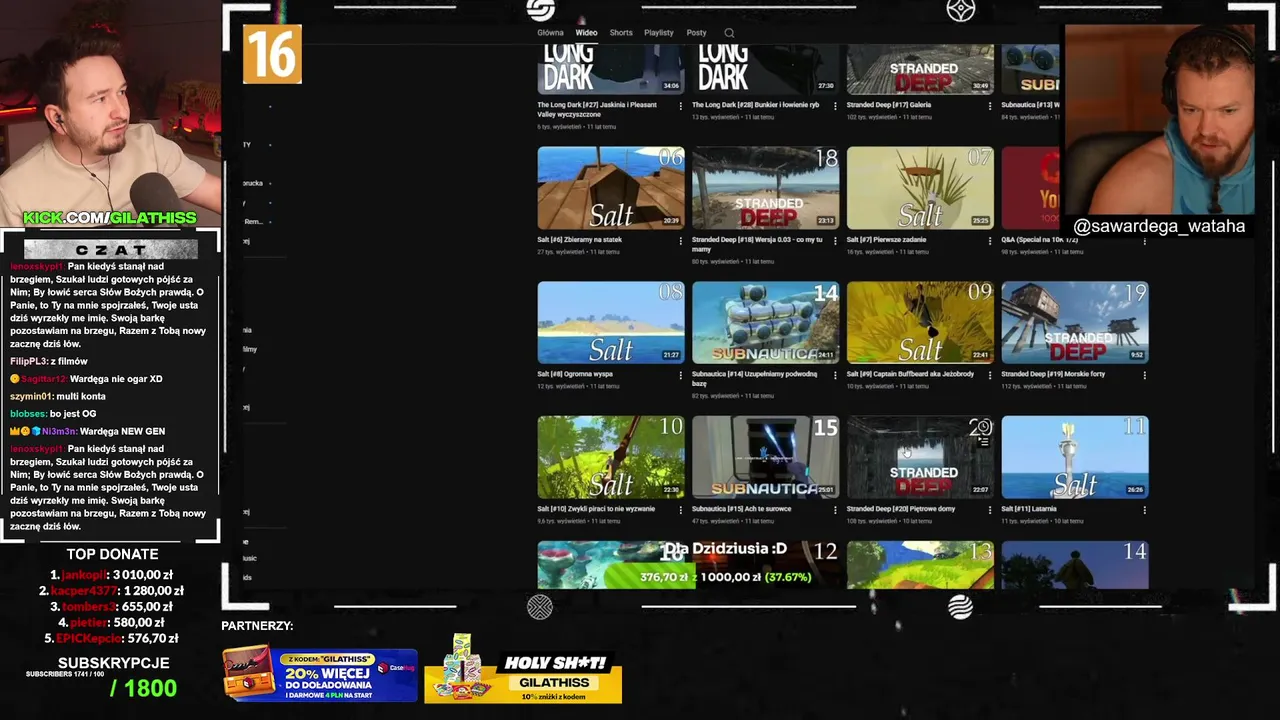Open title Subnautica [#14] Uzupełniamy podwodną bazę
1280x720 pixels.
click(754, 378)
